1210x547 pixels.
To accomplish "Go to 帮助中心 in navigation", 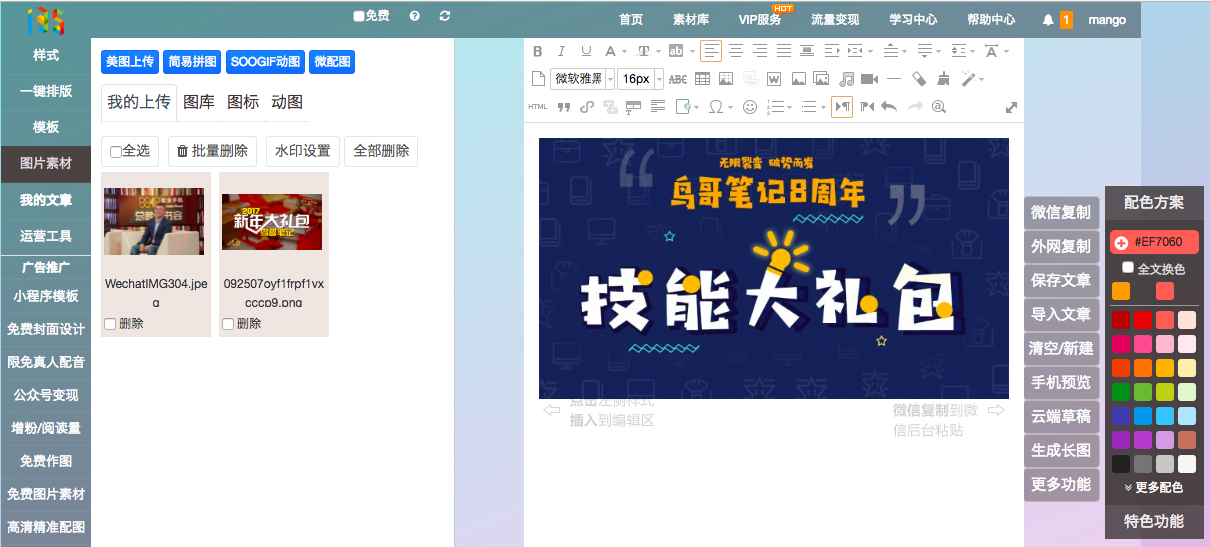I will click(x=991, y=19).
